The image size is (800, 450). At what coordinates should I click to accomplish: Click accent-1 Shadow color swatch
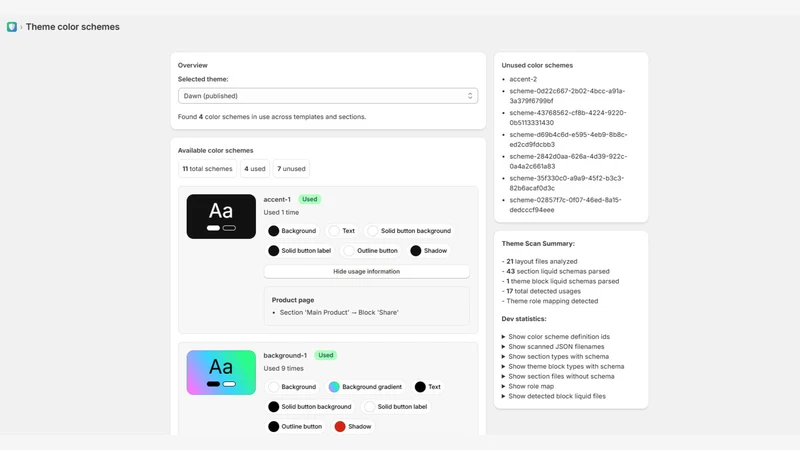(416, 251)
